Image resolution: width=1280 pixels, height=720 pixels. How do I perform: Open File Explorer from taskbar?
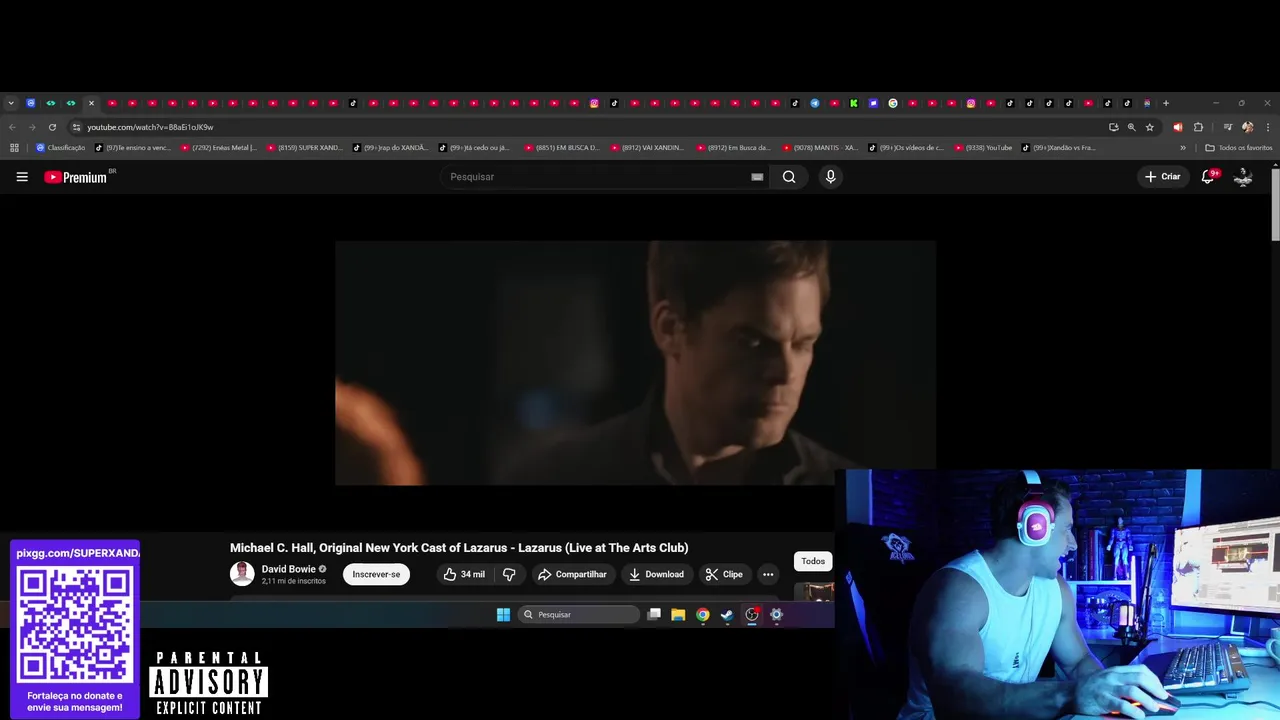tap(678, 614)
